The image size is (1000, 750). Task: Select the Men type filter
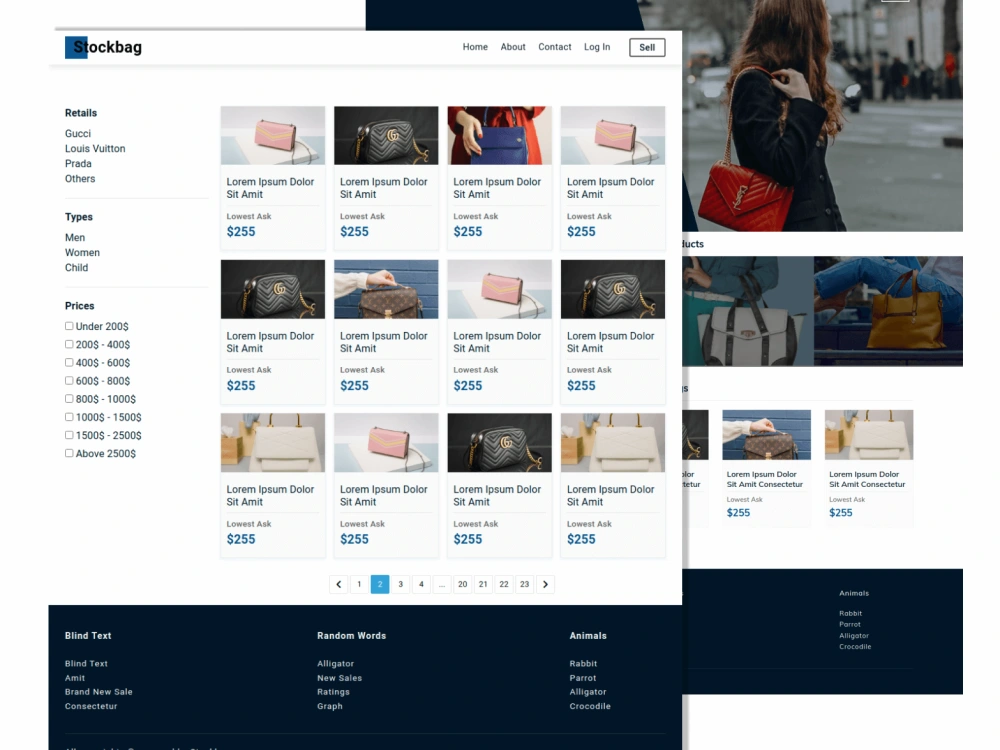(75, 237)
